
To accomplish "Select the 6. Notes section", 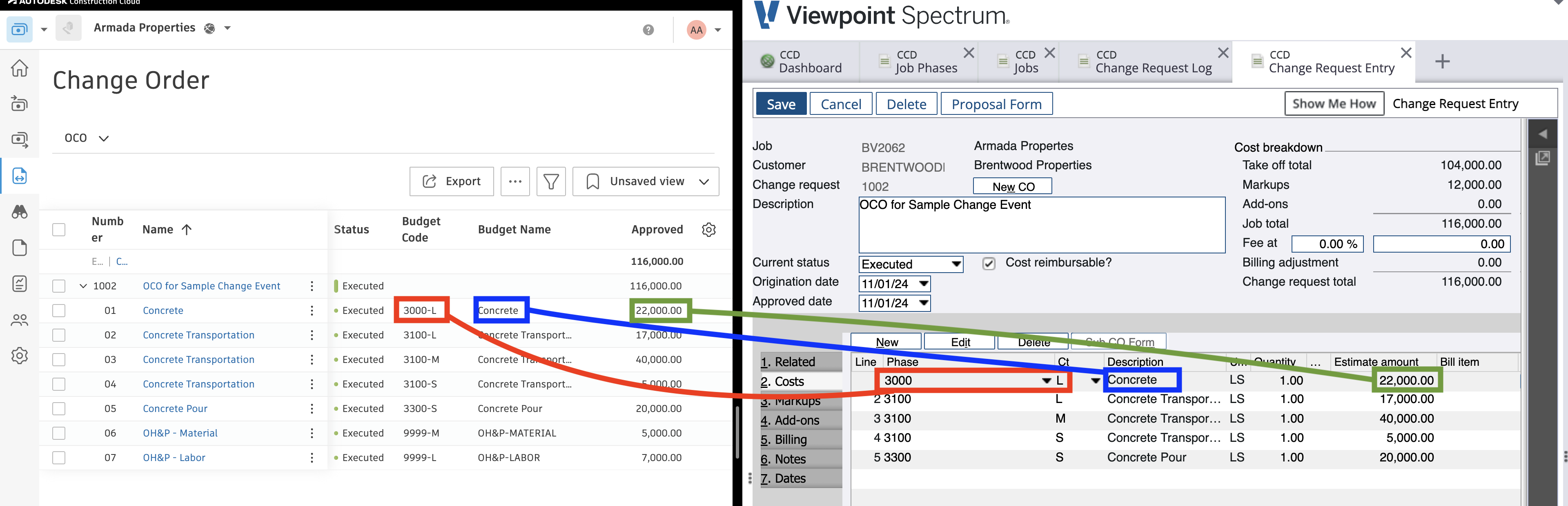I will pos(801,459).
